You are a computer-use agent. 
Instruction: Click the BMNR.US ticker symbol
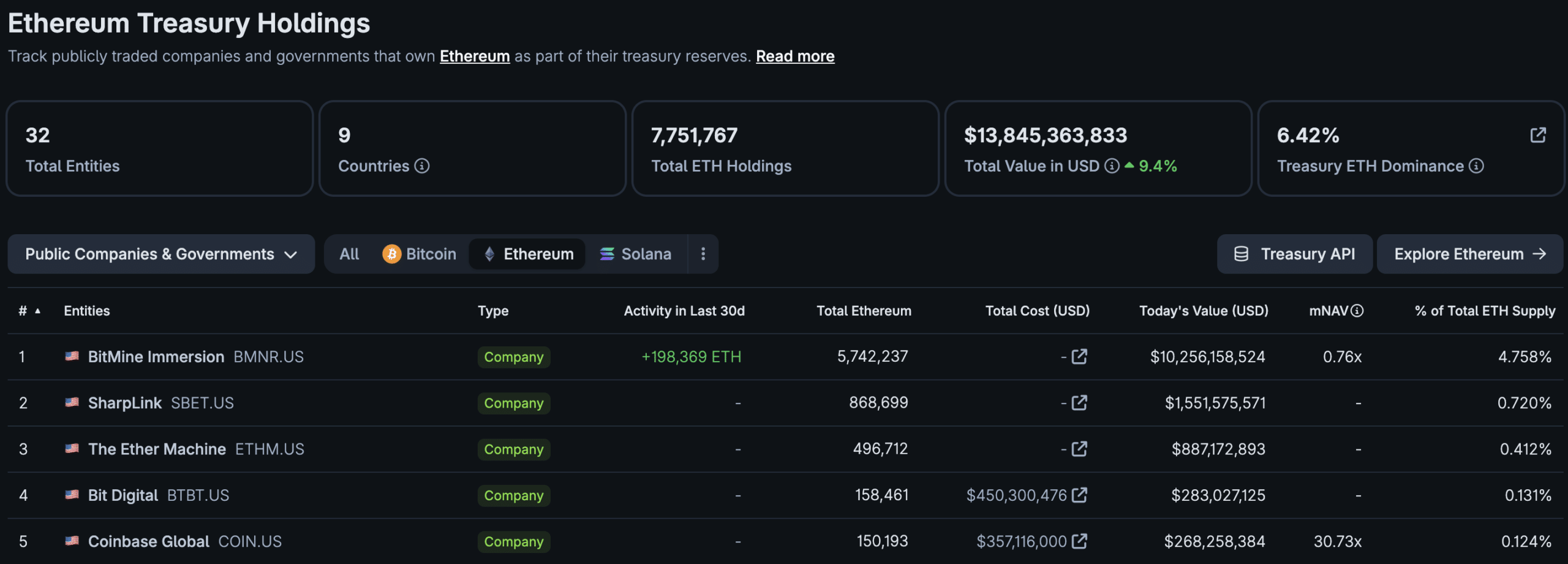(x=268, y=357)
